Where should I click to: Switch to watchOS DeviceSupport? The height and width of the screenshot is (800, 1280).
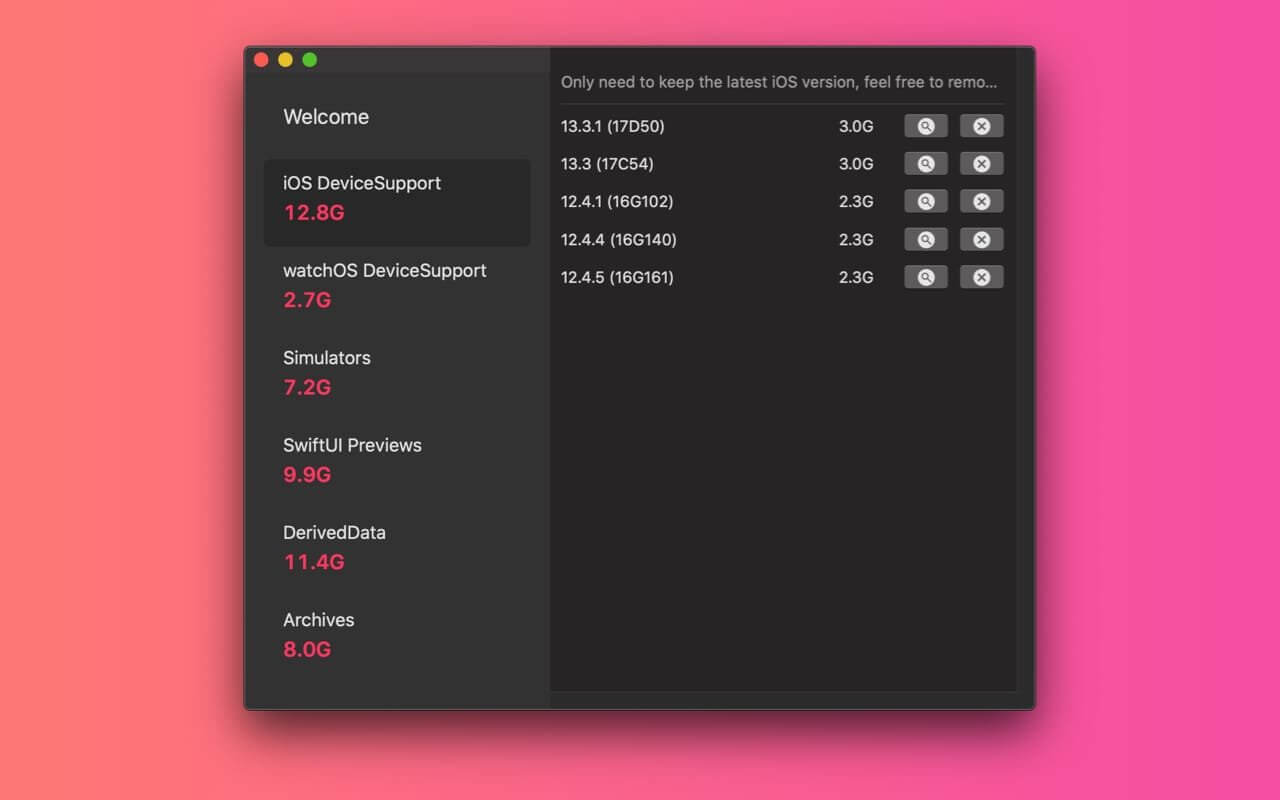[397, 285]
